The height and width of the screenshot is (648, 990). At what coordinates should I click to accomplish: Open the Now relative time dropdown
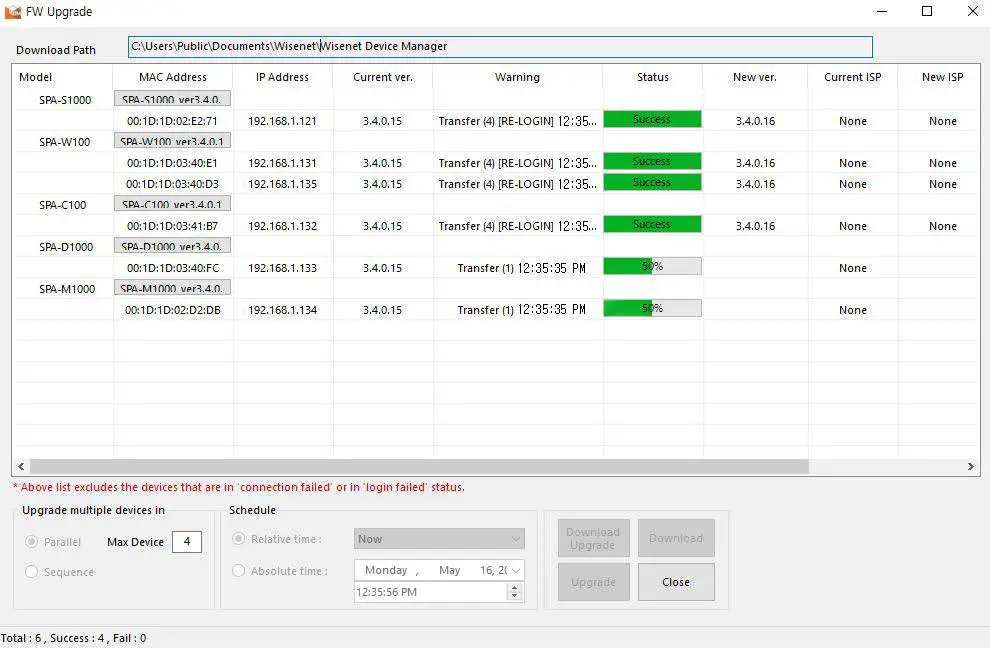click(439, 539)
